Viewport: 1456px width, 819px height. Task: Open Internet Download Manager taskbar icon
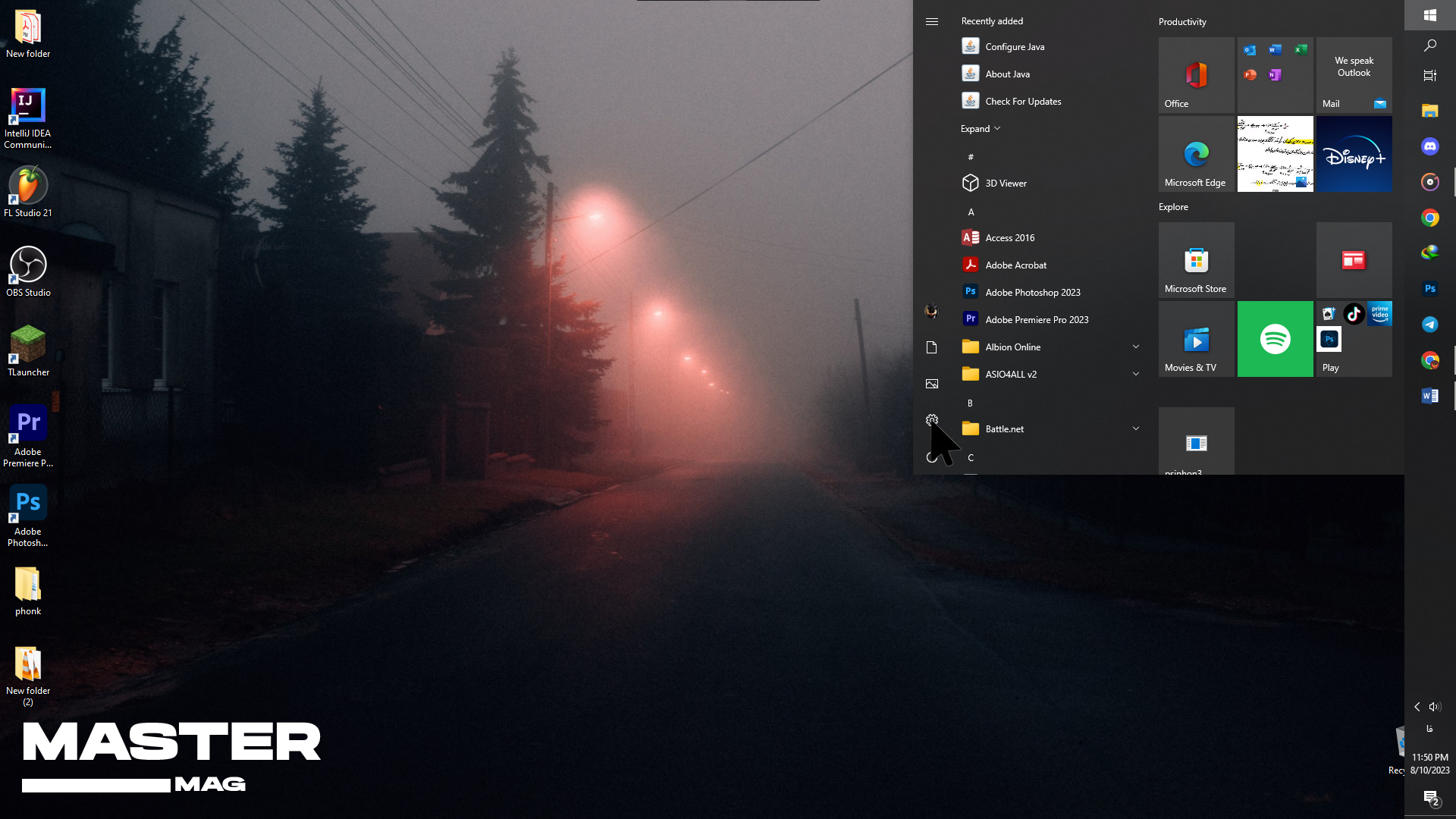pyautogui.click(x=1429, y=253)
